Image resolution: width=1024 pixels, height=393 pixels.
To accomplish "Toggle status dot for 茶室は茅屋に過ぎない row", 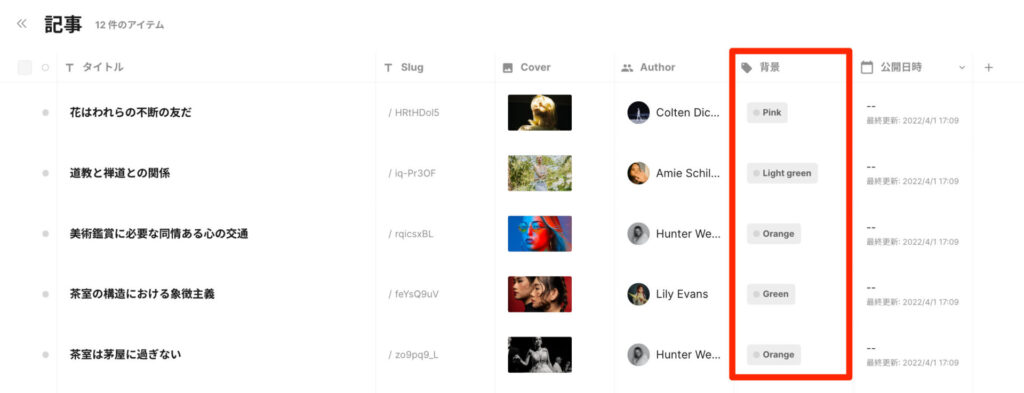I will point(45,354).
